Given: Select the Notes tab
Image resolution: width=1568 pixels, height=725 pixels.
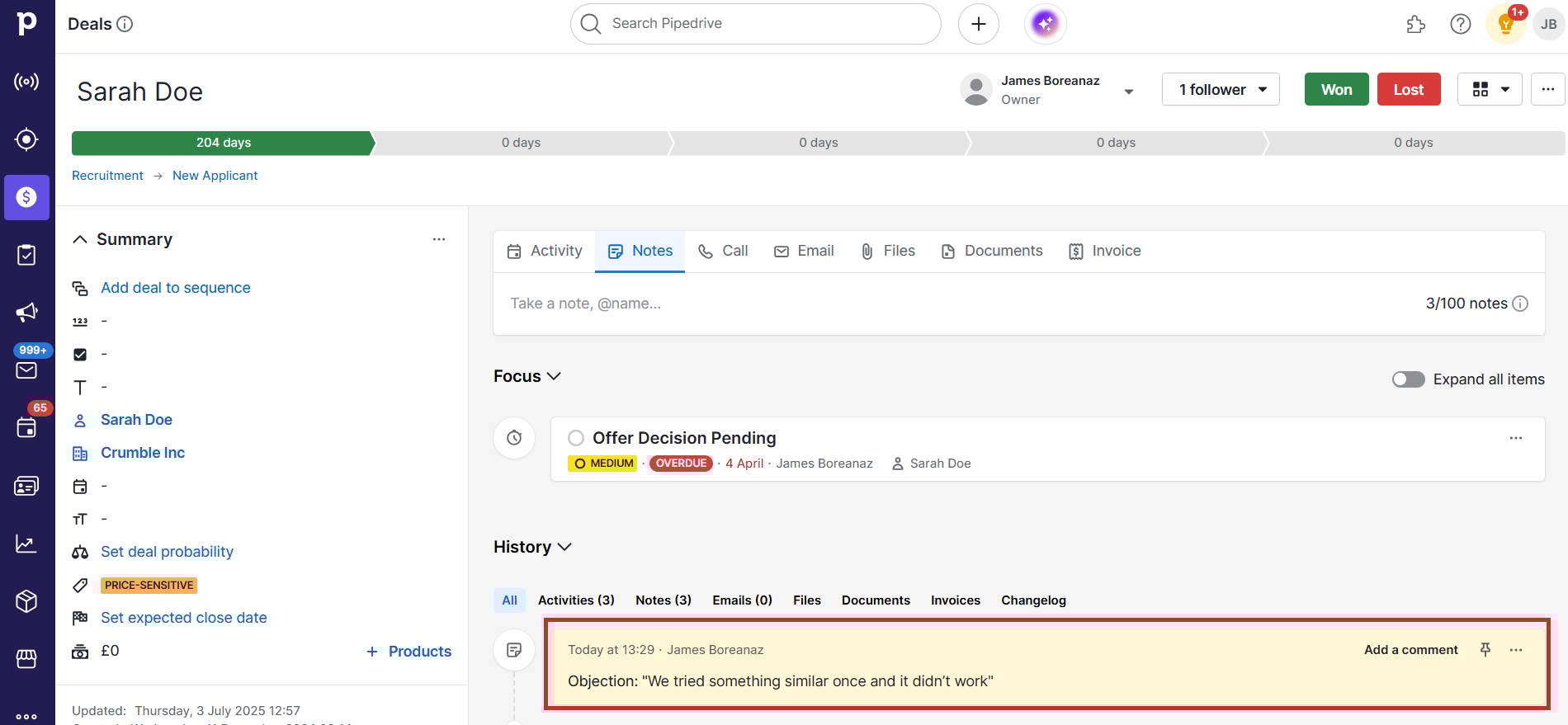Looking at the screenshot, I should click(640, 251).
